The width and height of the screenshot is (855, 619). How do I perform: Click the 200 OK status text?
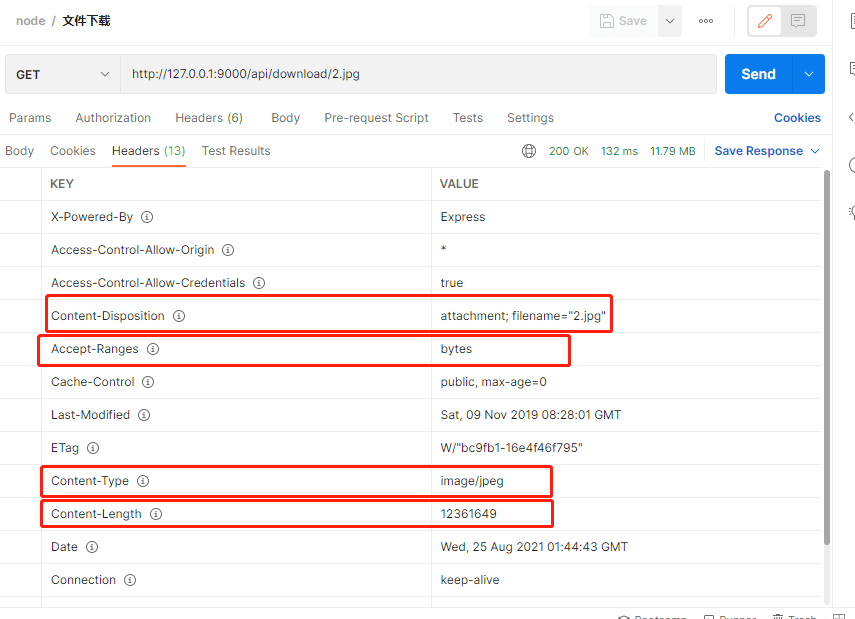tap(569, 151)
